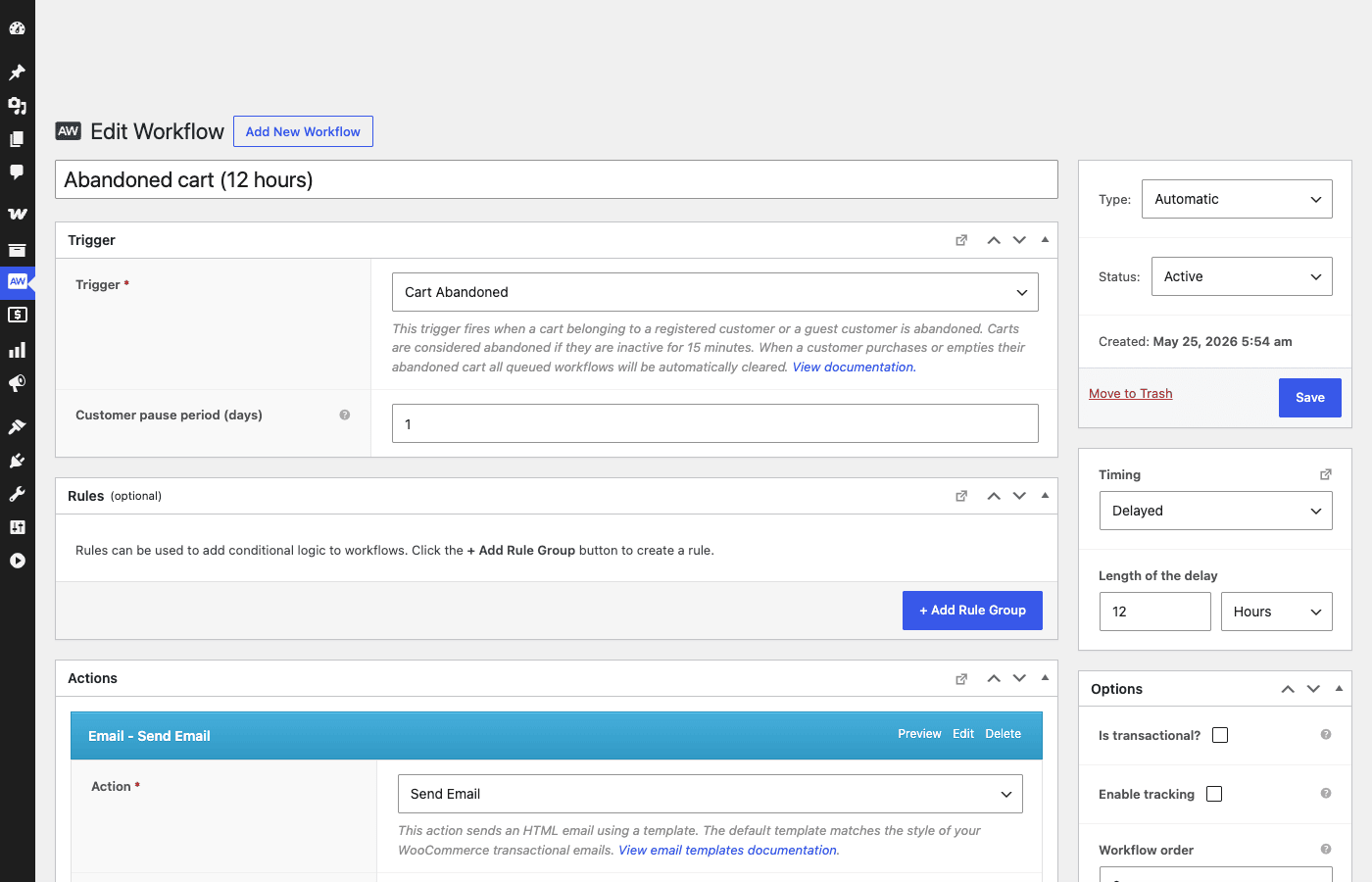The image size is (1372, 882).
Task: Collapse the Rules panel with its toggle triangle
Action: tap(1045, 496)
